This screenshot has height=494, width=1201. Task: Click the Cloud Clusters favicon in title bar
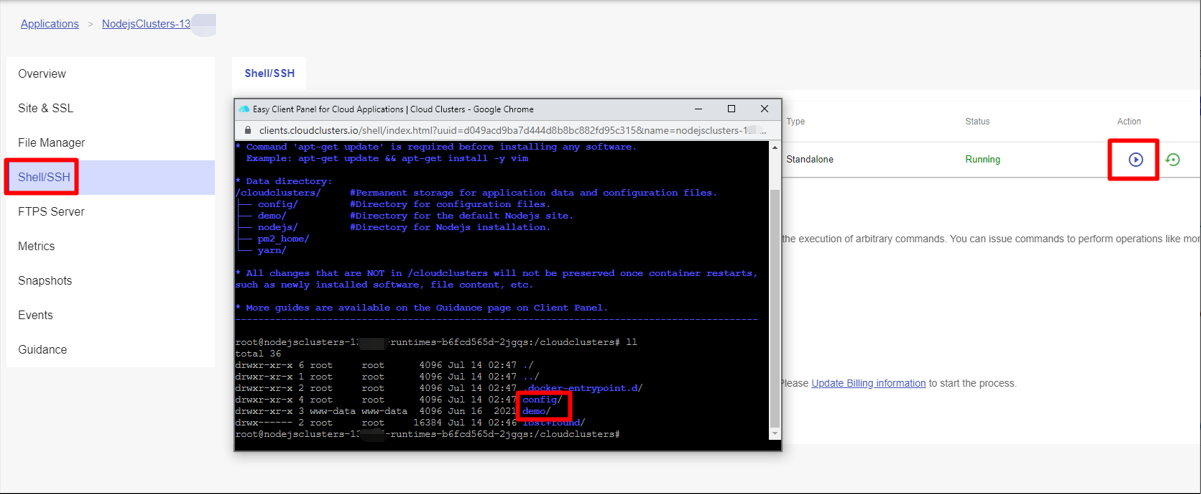tap(244, 109)
